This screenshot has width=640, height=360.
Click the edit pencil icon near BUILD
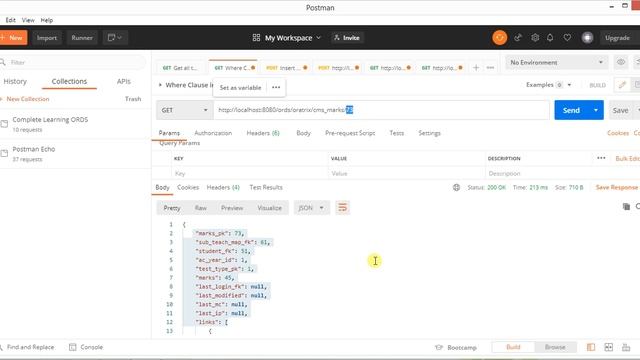click(x=622, y=85)
